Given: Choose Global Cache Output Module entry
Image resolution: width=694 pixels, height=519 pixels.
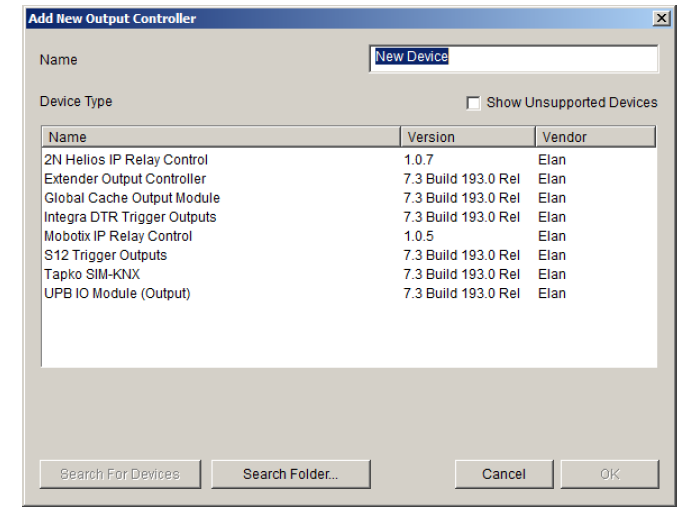Looking at the screenshot, I should coord(132,198).
